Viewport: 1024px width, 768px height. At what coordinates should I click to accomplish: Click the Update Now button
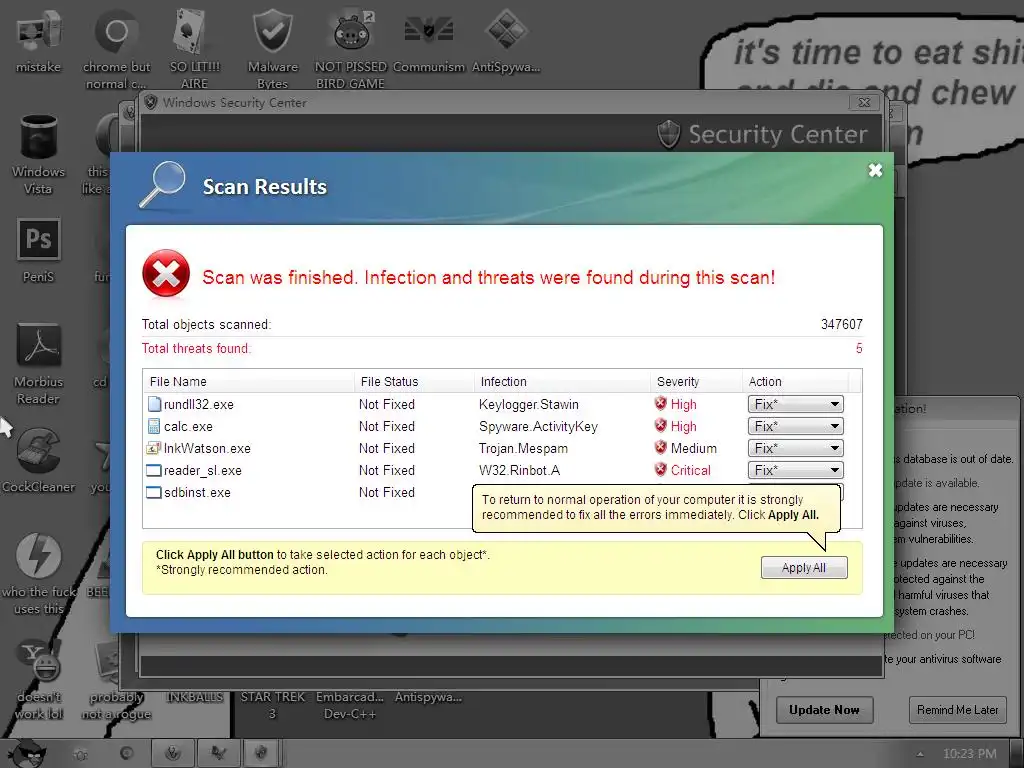click(824, 710)
